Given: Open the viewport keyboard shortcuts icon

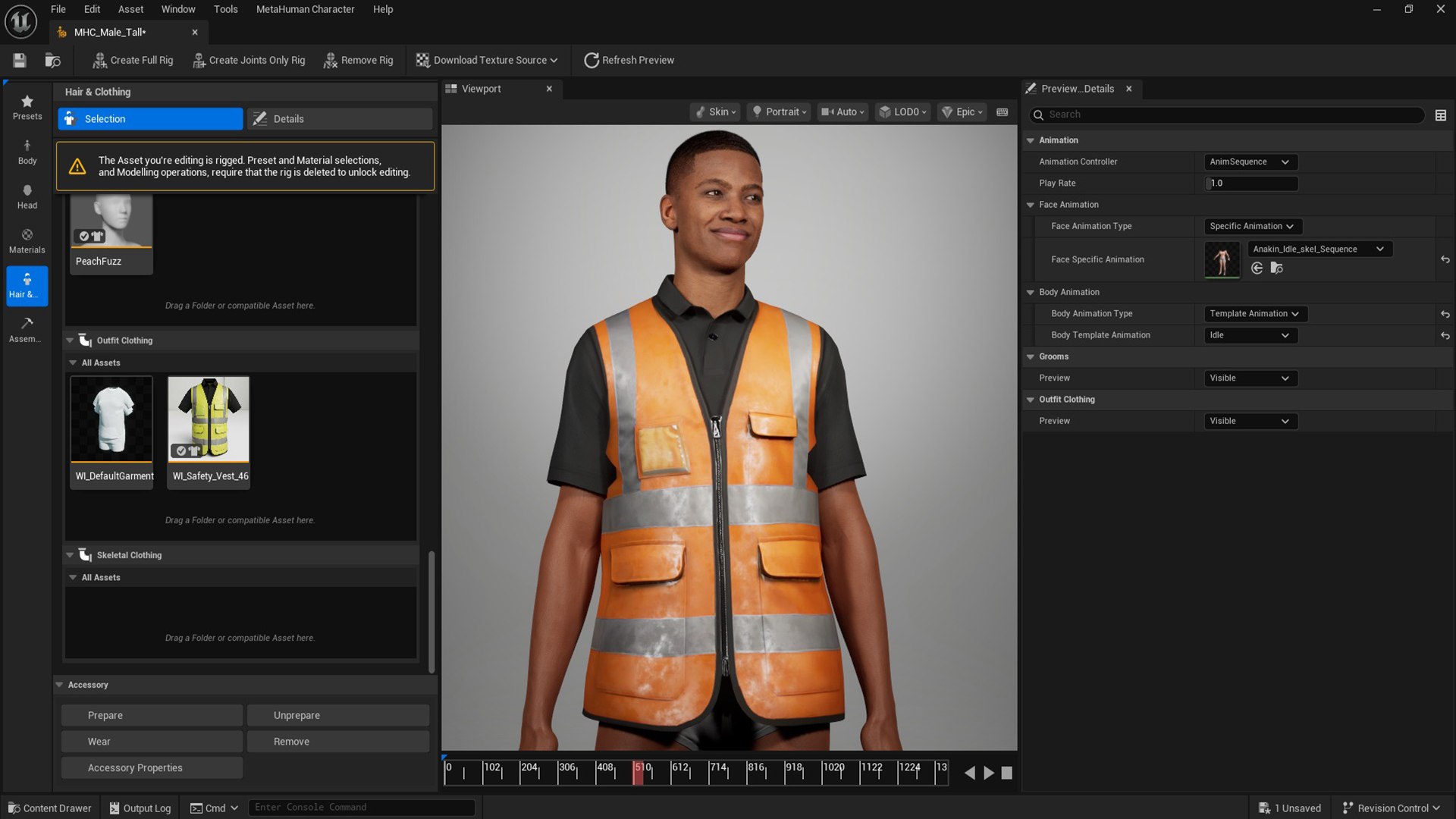Looking at the screenshot, I should click(x=1002, y=111).
